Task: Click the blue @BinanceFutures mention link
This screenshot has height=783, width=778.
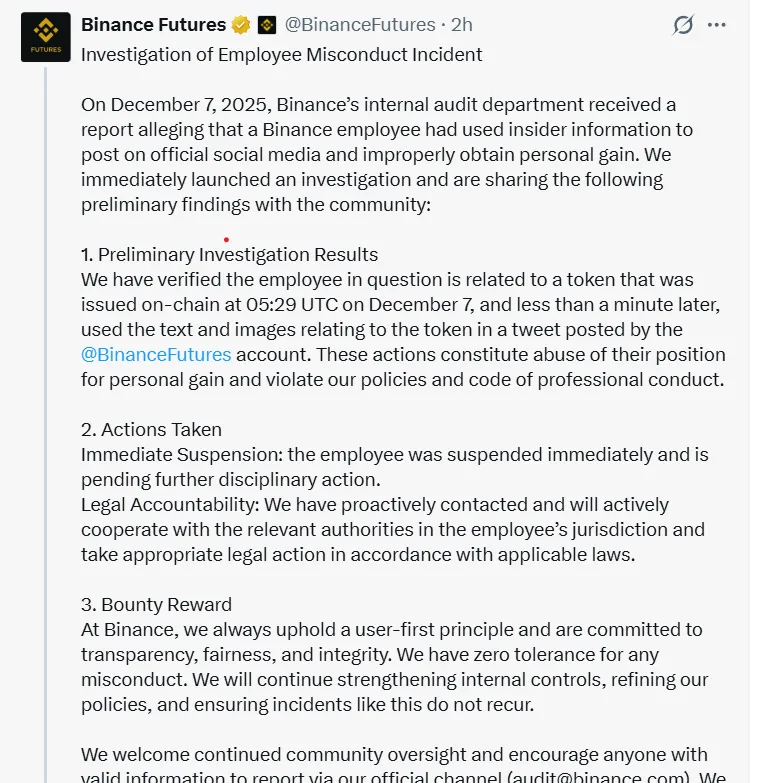Action: pyautogui.click(x=156, y=354)
